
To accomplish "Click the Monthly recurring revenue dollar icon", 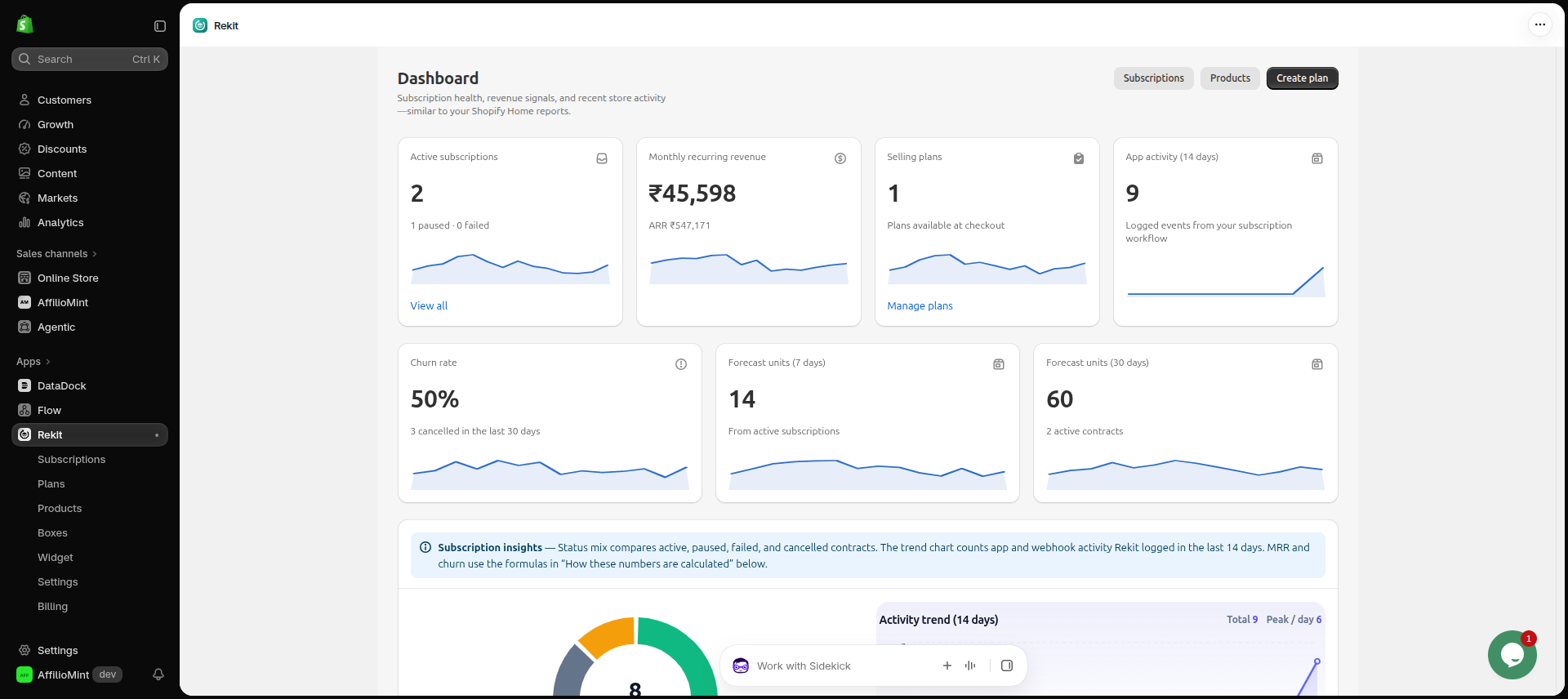I will (840, 158).
